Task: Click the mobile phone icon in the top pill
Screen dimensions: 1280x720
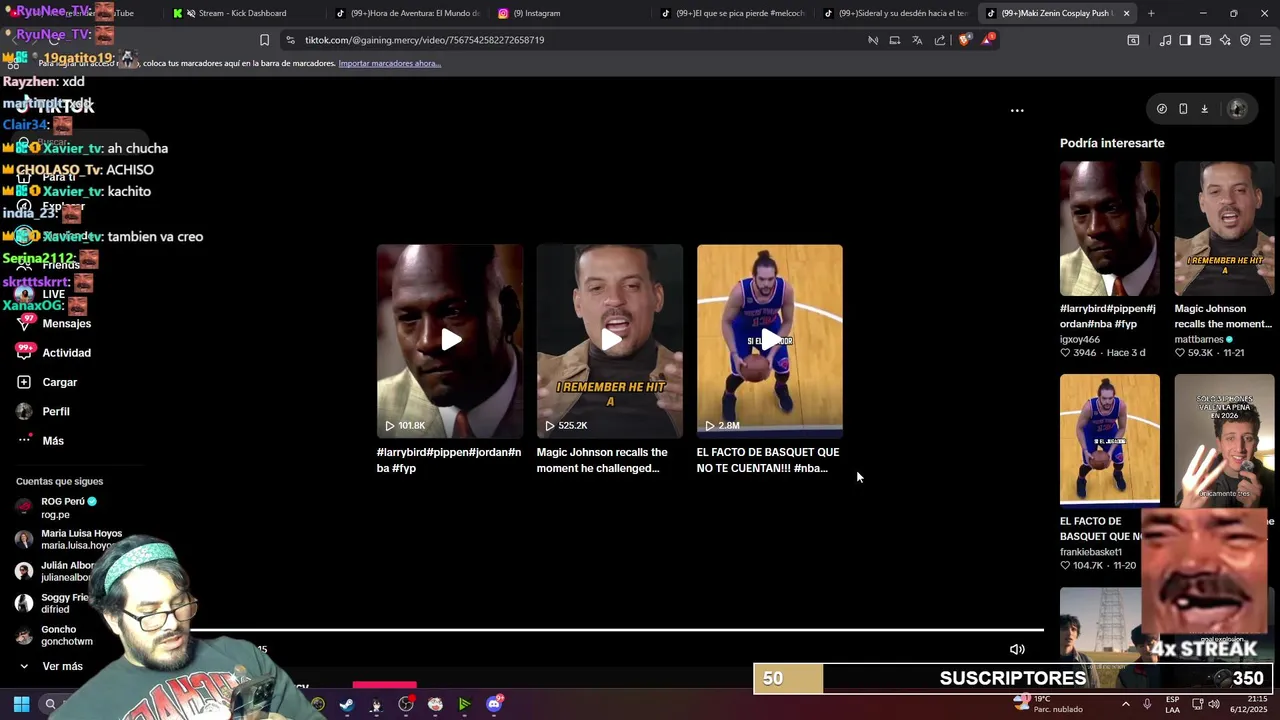Action: coord(1183,109)
